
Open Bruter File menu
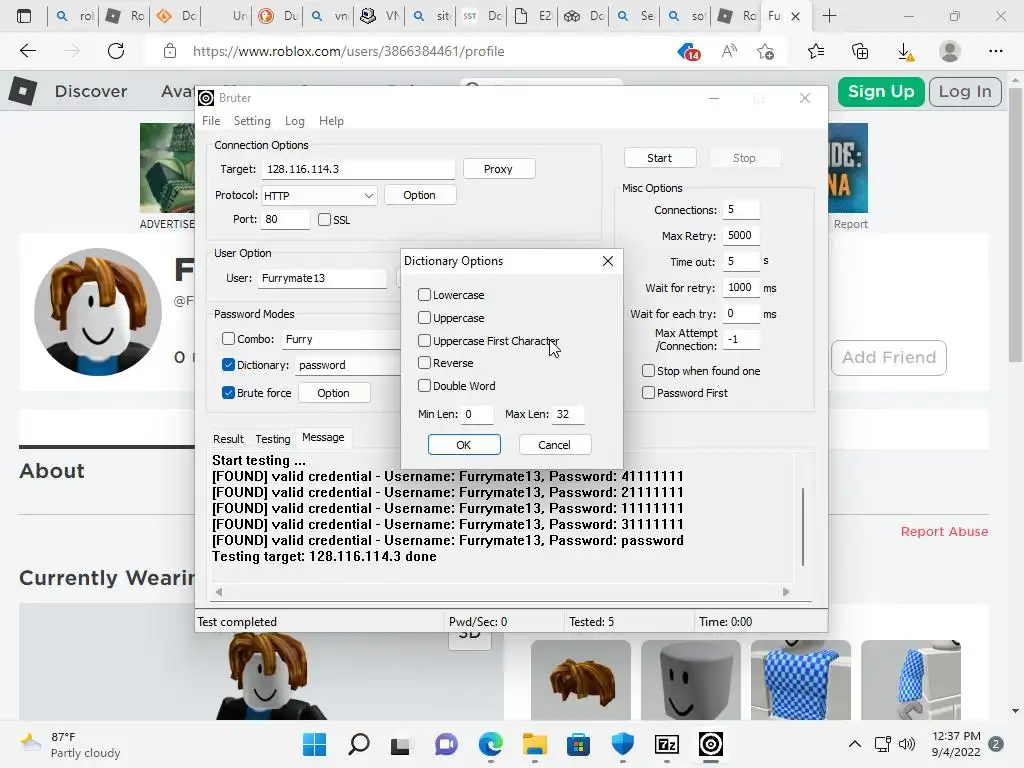(211, 121)
